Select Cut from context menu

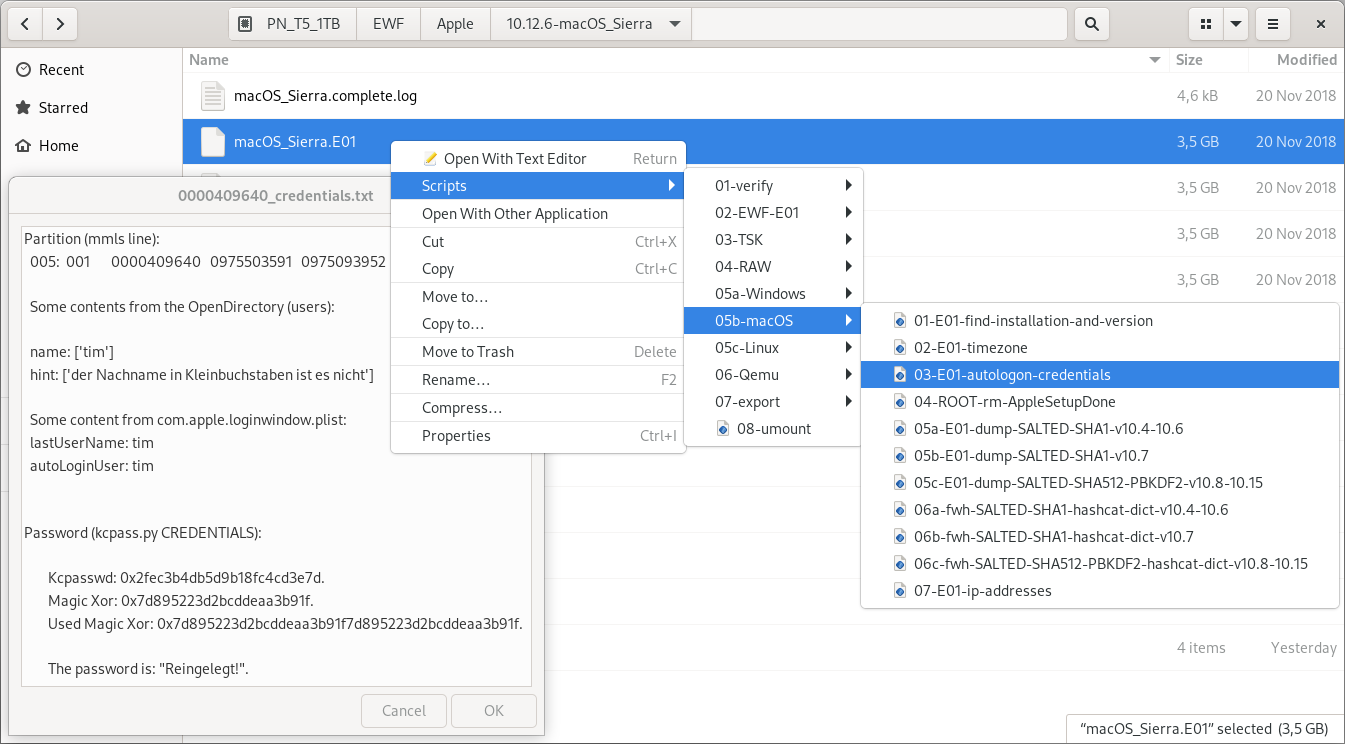click(538, 242)
